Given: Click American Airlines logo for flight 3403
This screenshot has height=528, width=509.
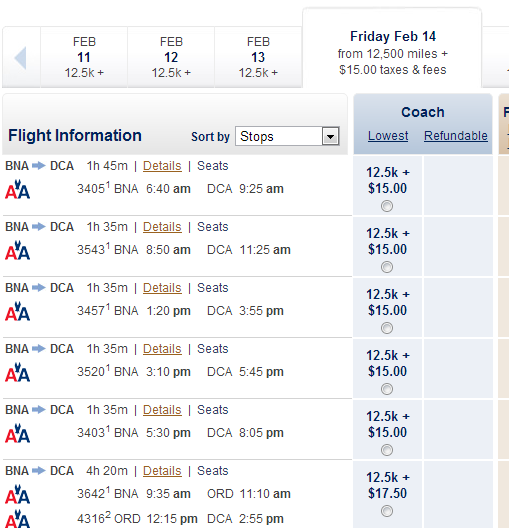Looking at the screenshot, I should [18, 433].
